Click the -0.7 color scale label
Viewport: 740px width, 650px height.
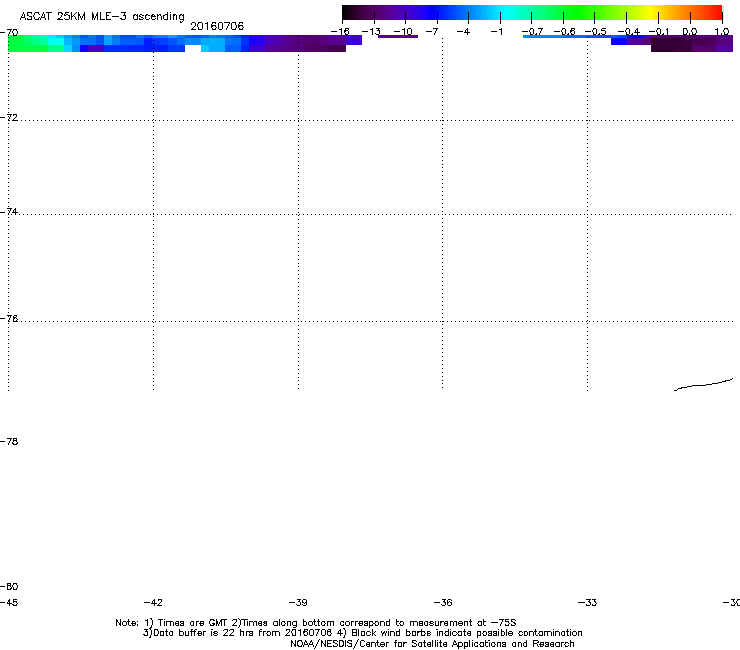(x=532, y=31)
